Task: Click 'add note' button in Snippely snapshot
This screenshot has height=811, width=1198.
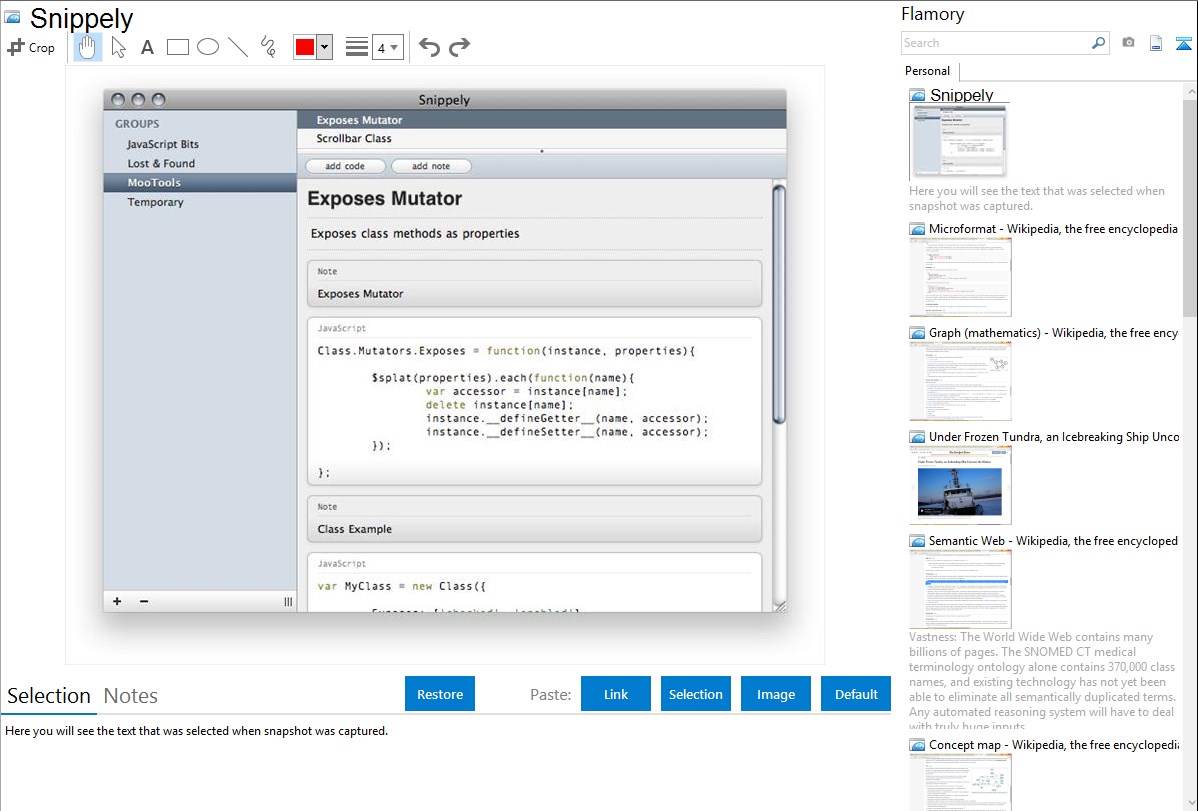Action: [431, 166]
